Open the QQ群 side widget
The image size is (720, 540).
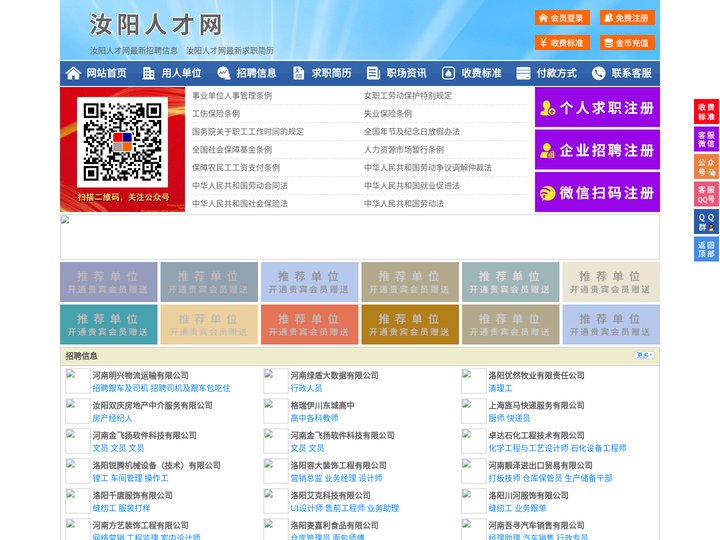tap(706, 222)
